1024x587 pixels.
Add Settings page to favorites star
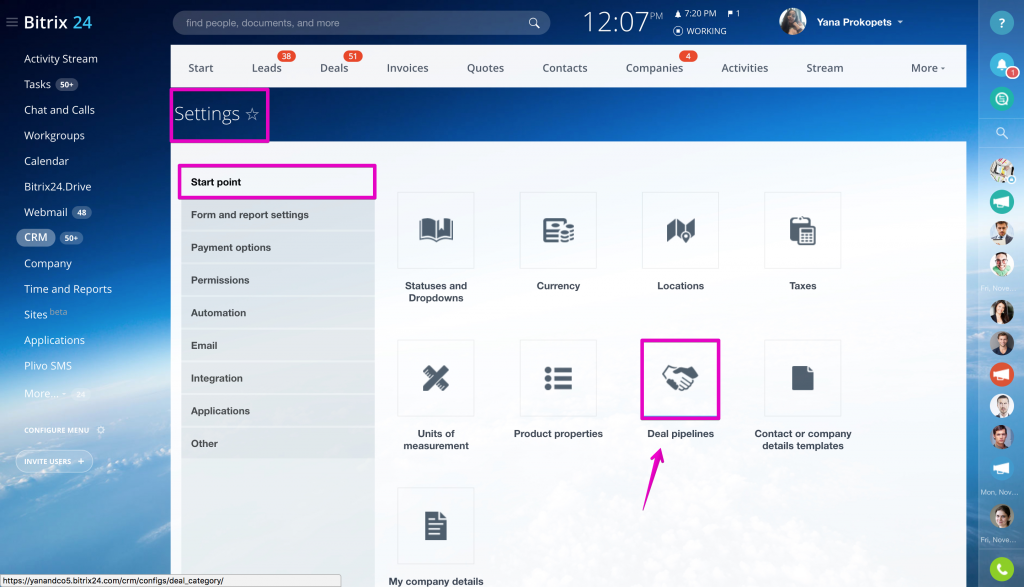pyautogui.click(x=252, y=114)
